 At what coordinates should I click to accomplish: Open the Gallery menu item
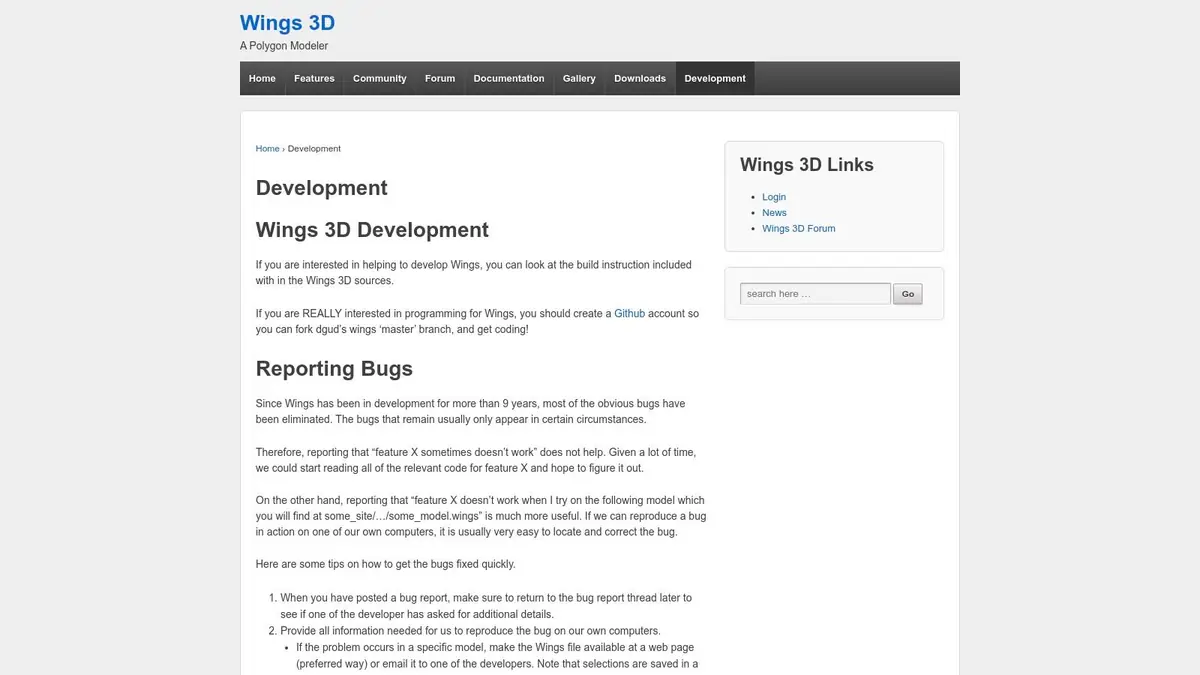pyautogui.click(x=579, y=78)
